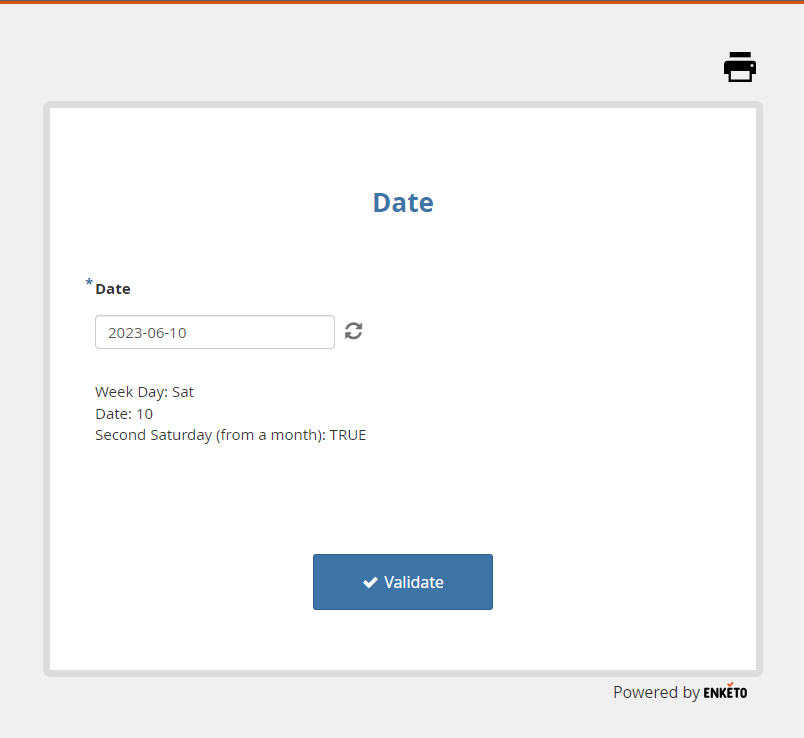Select the bold "Date" question label
The image size is (804, 738).
tap(113, 289)
